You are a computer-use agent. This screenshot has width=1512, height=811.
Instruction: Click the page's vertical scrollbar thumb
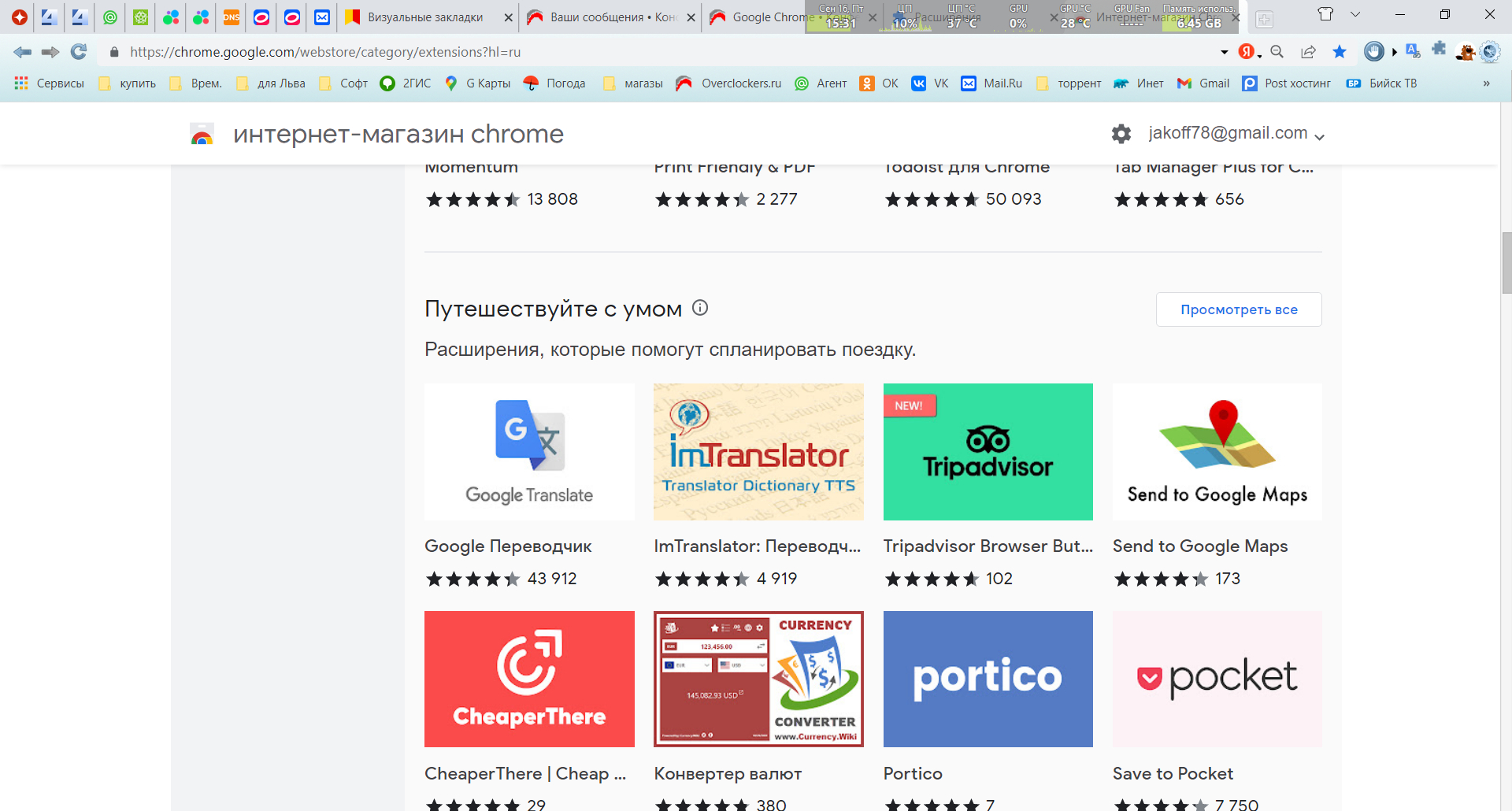[x=1506, y=262]
